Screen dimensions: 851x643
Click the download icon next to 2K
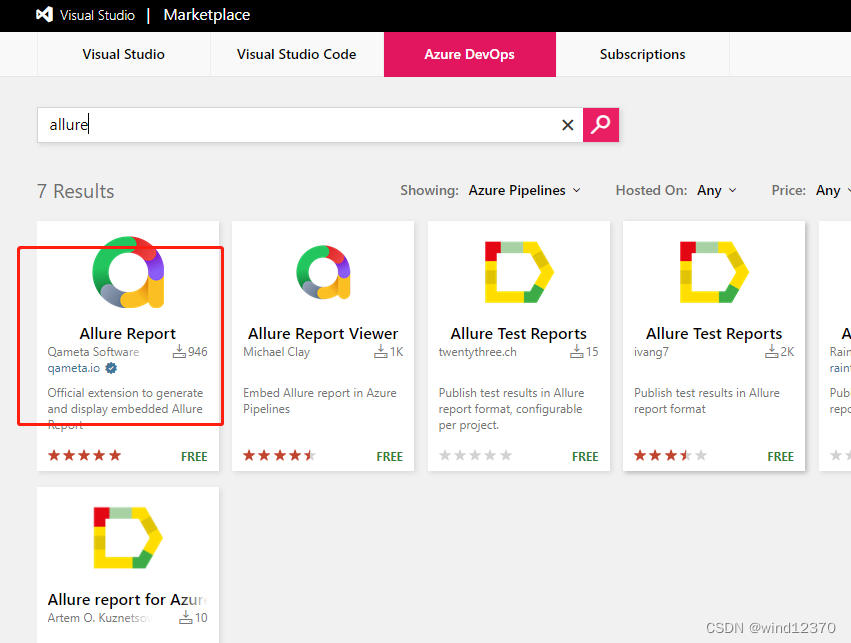[772, 352]
